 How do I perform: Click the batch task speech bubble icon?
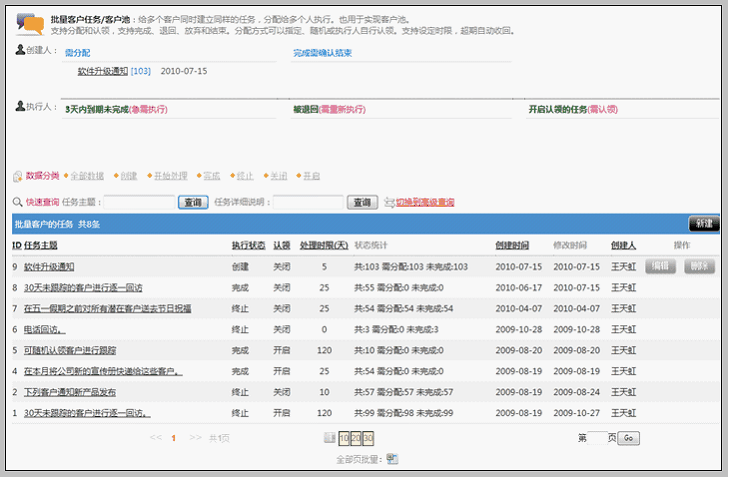[31, 25]
